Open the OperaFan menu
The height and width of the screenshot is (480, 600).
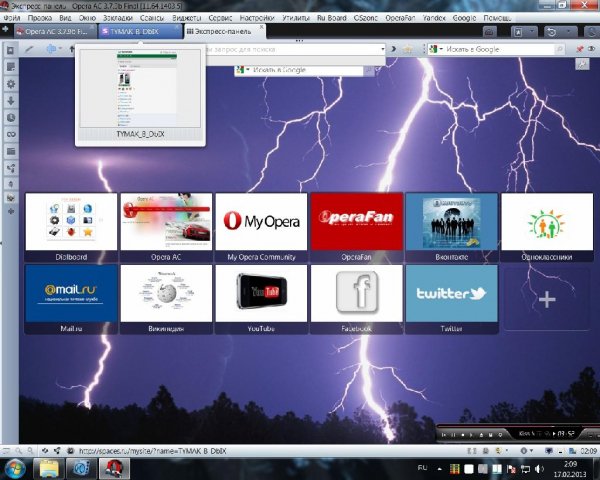[400, 18]
